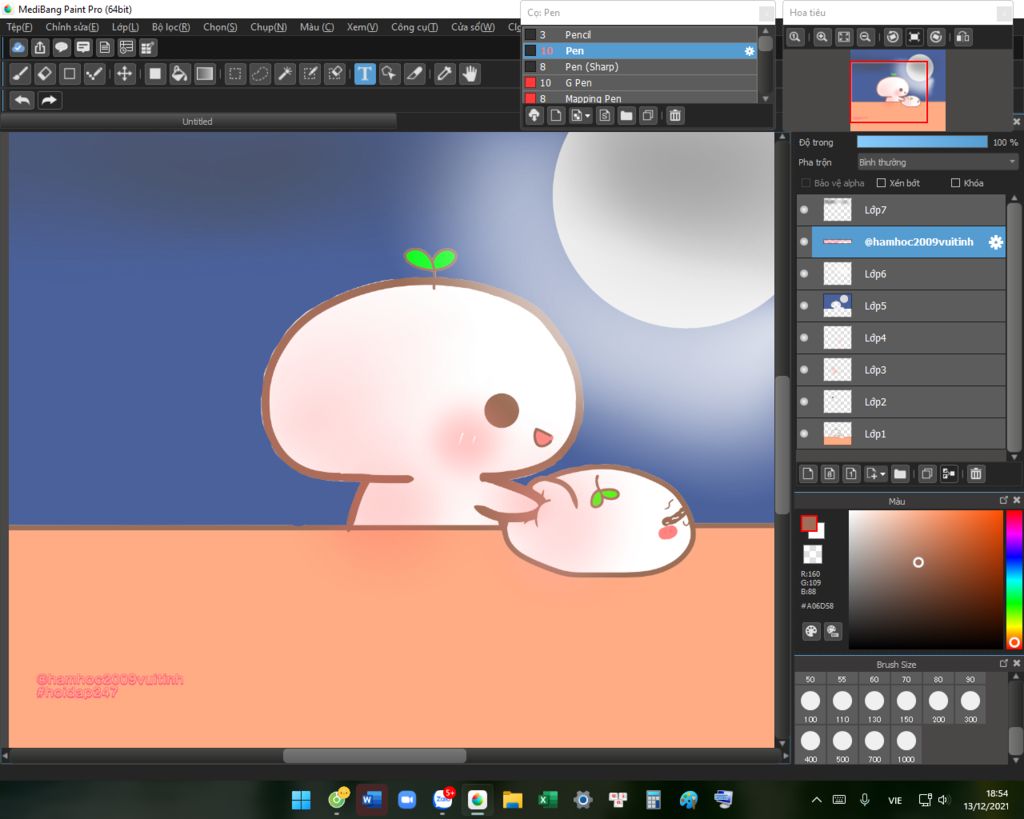The height and width of the screenshot is (819, 1024).
Task: Select the Pen (Sharp) brush
Action: 640,67
